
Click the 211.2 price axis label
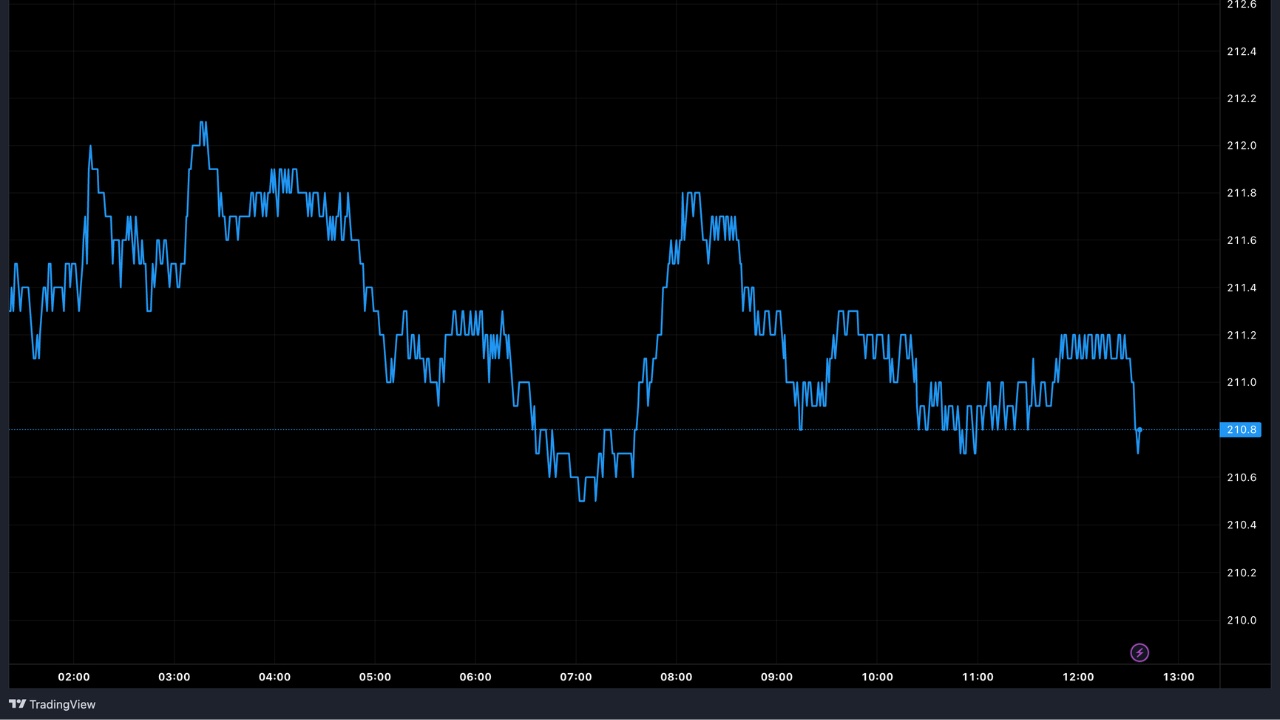(1241, 335)
